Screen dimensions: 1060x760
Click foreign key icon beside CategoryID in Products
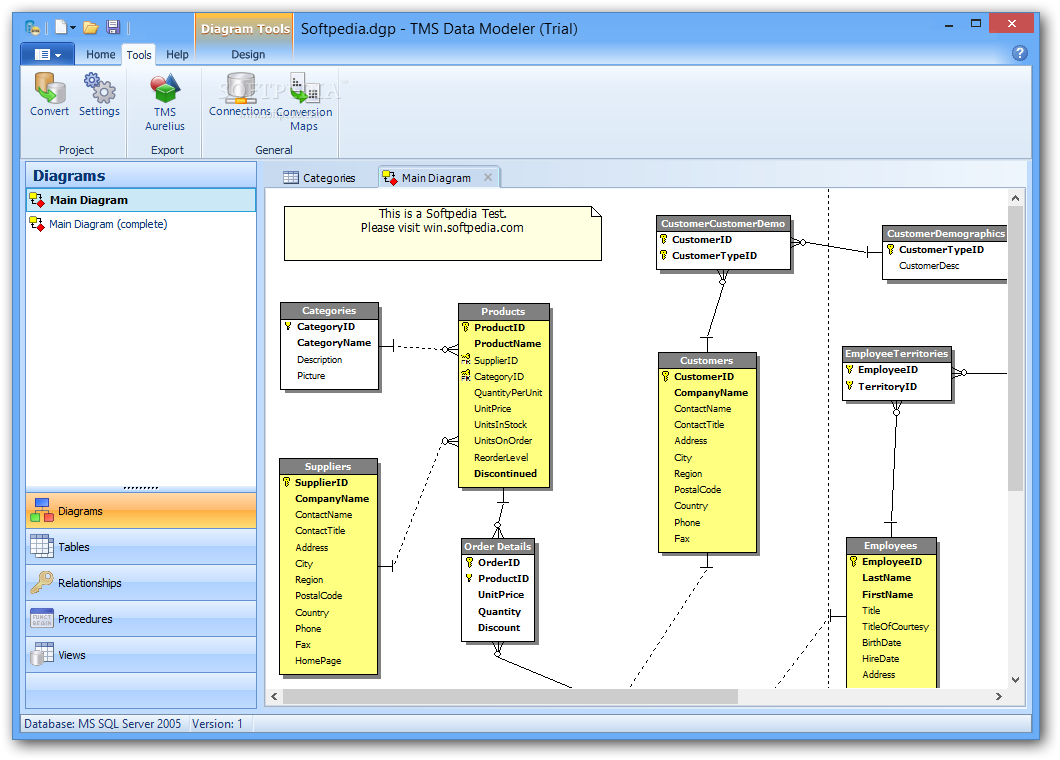(x=465, y=376)
